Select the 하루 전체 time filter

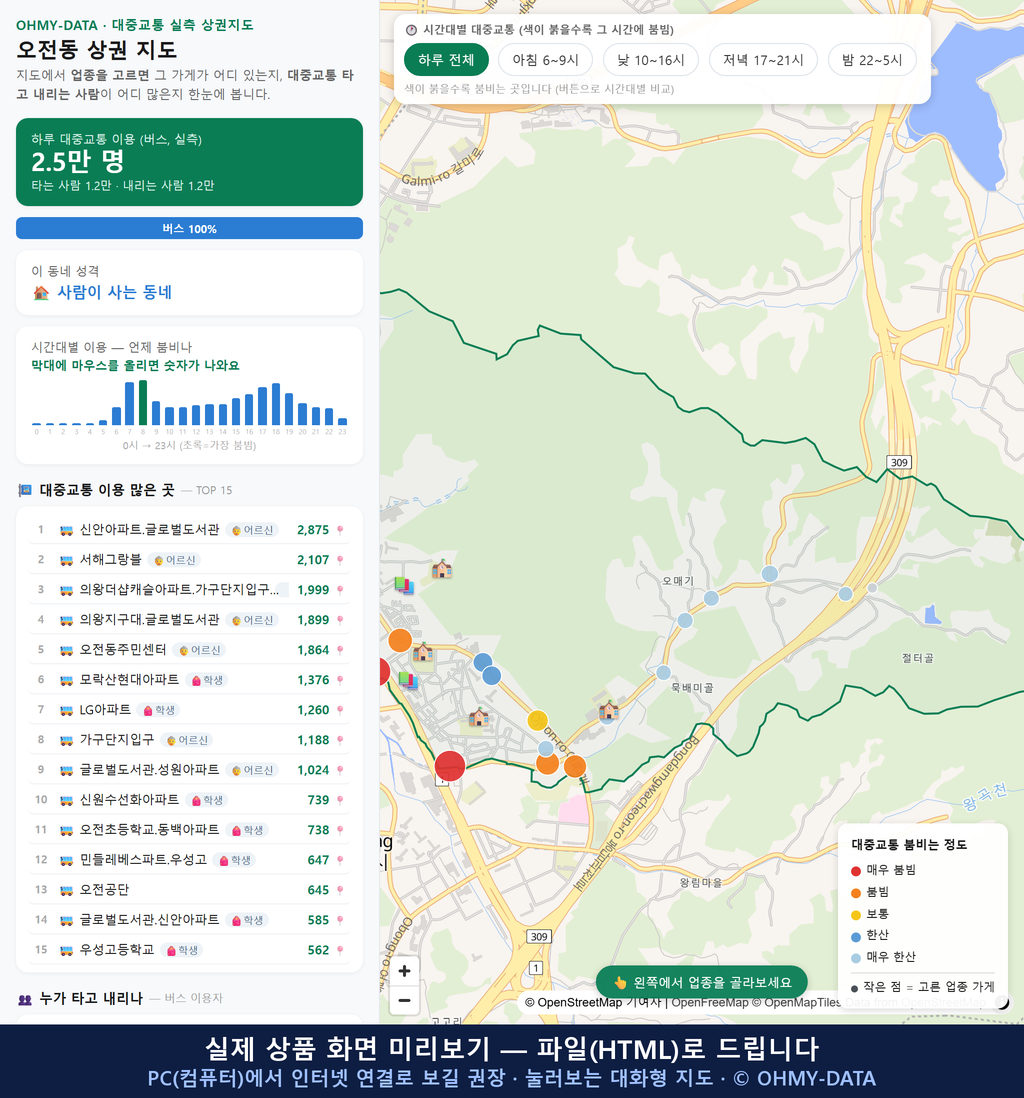446,60
